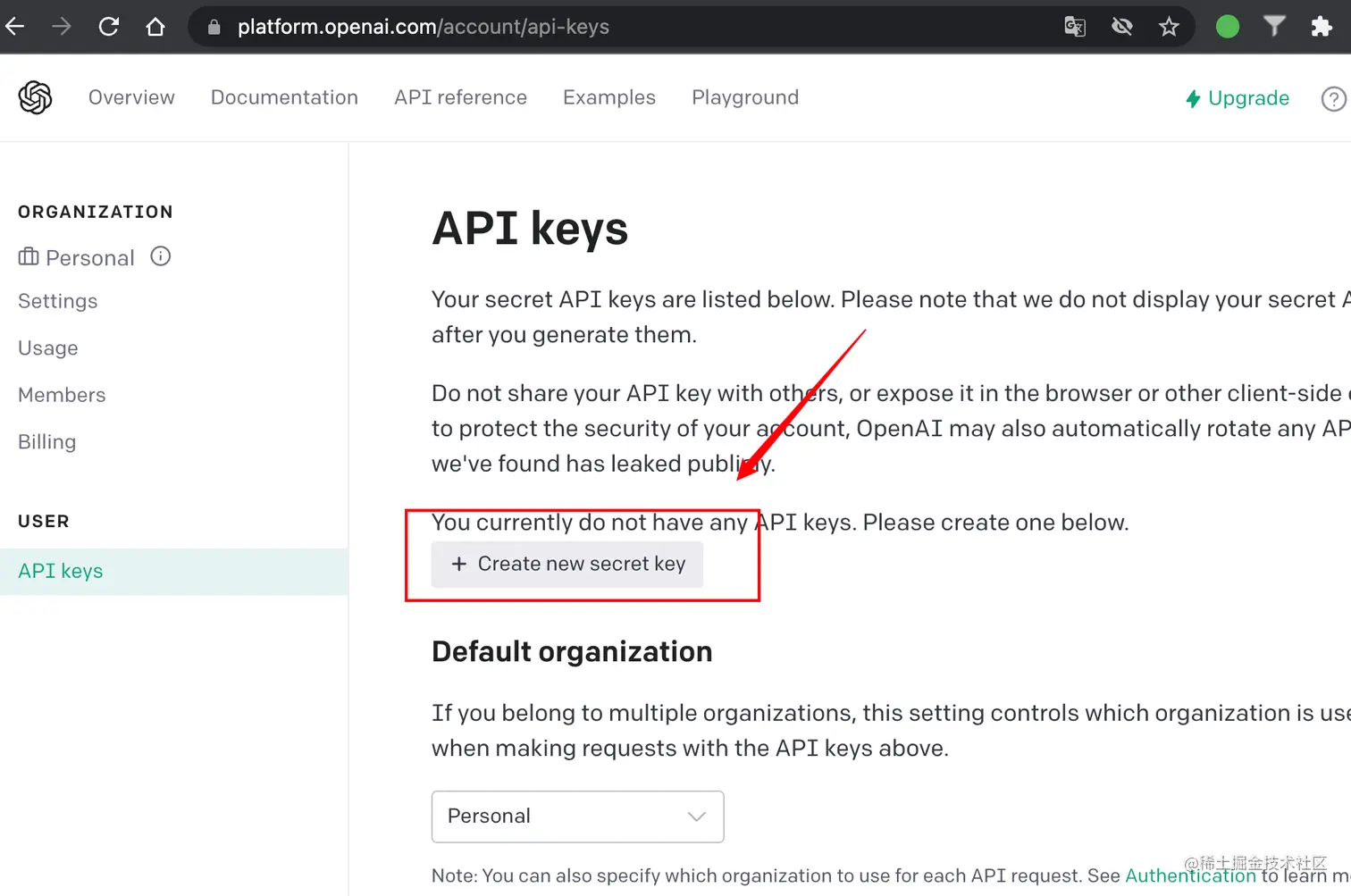Click the lightning bolt Upgrade icon
1351x896 pixels.
(x=1193, y=98)
